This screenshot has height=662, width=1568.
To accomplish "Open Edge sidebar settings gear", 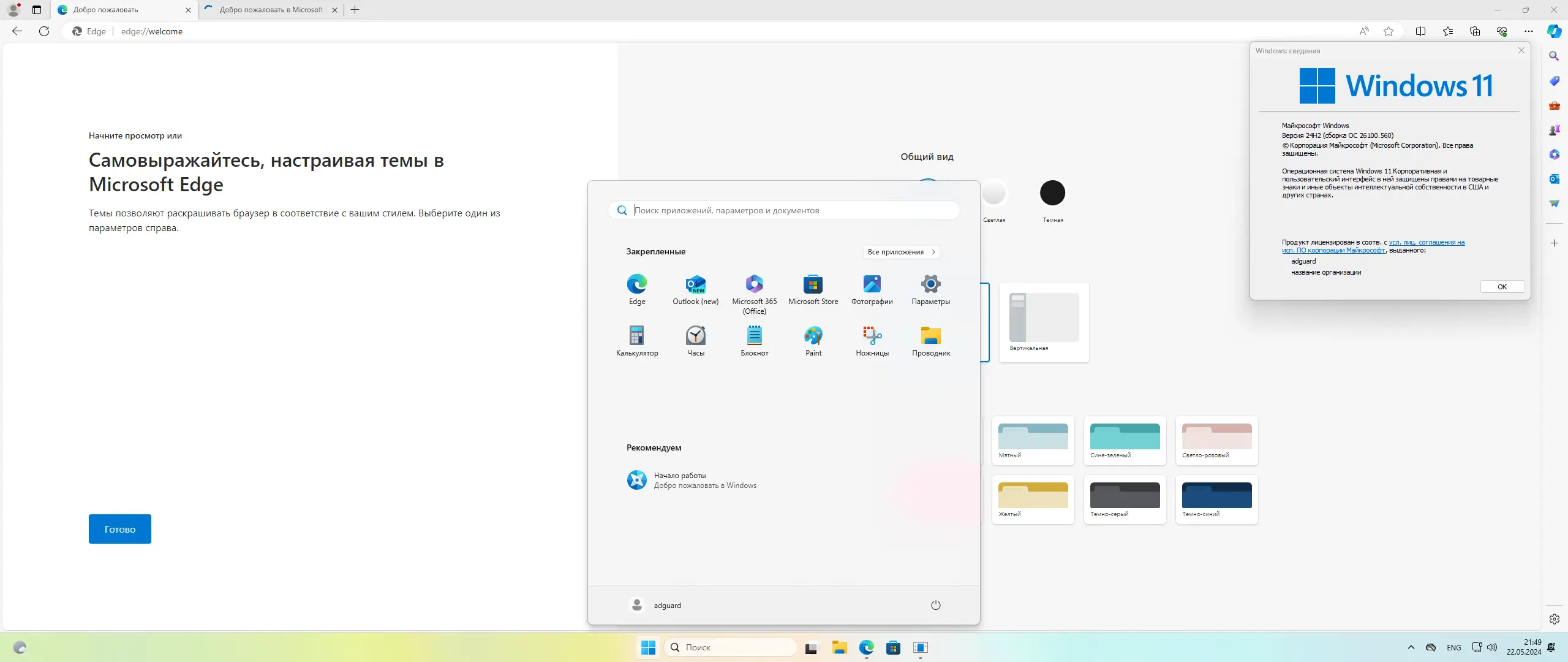I will point(1554,619).
